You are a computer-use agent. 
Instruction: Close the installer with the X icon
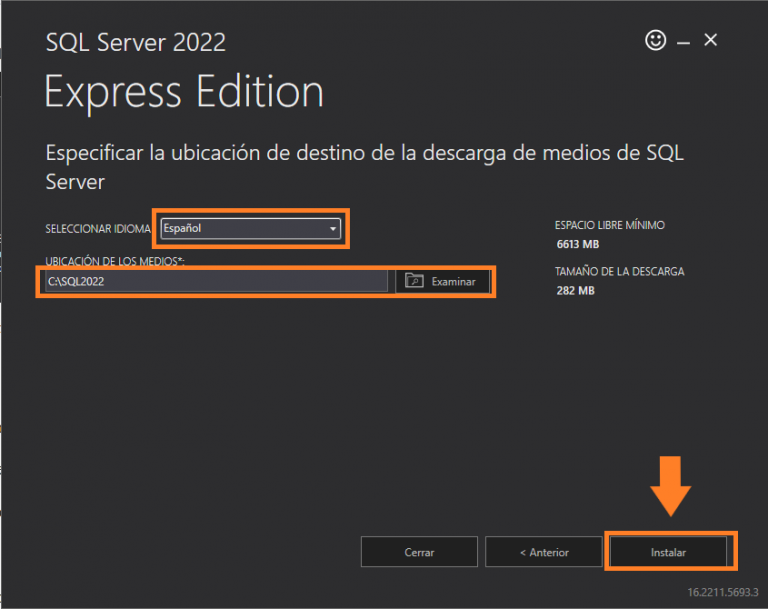[x=710, y=40]
